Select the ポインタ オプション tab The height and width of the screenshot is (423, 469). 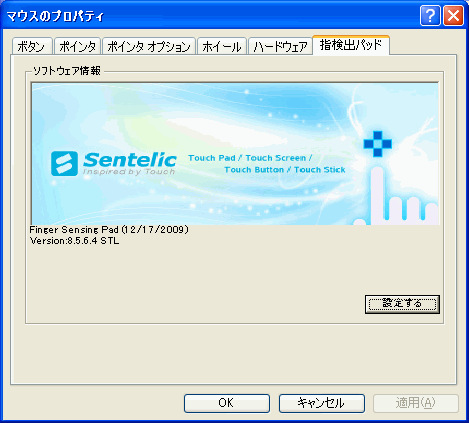click(x=149, y=46)
